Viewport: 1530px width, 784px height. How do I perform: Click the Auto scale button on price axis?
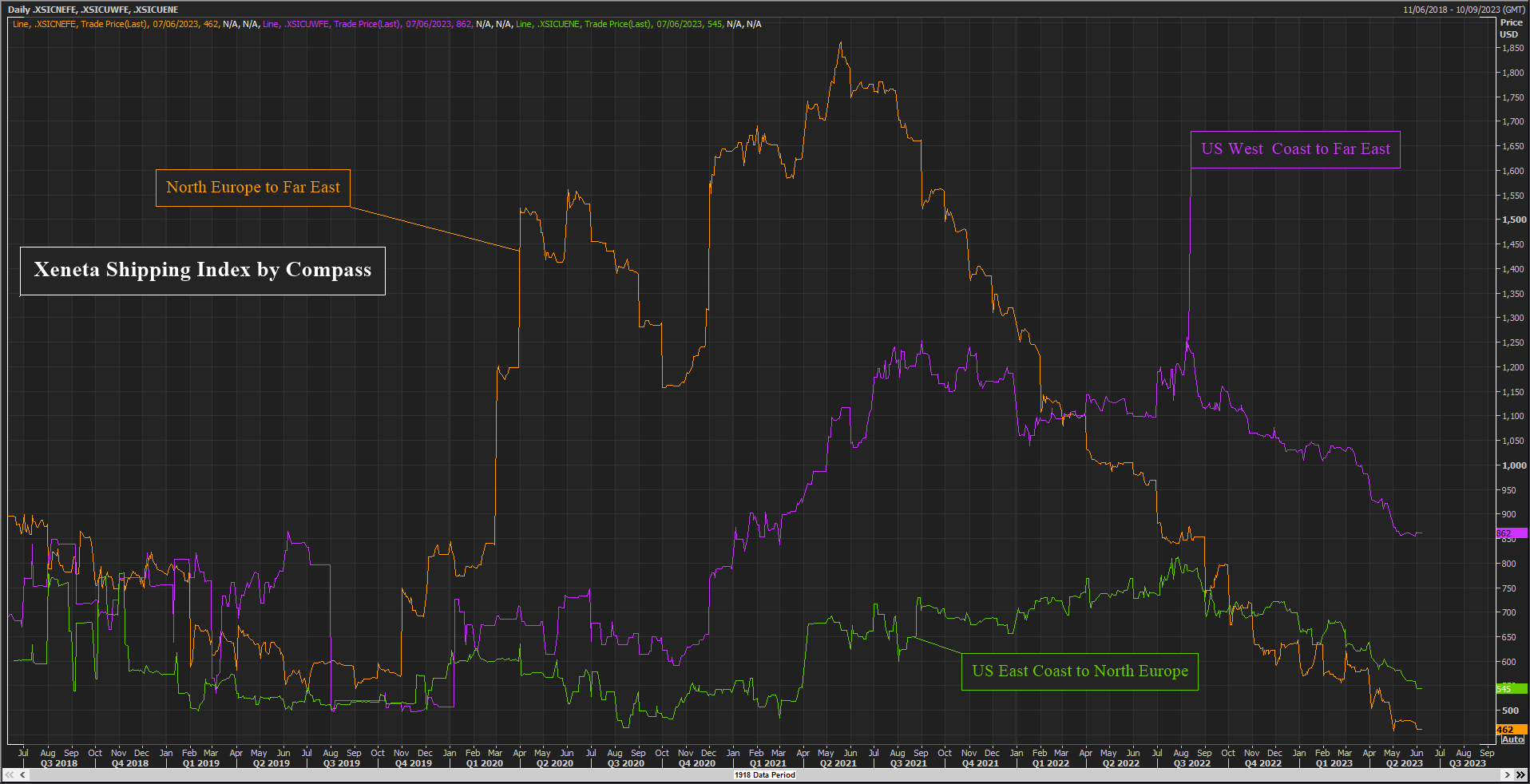(1512, 739)
